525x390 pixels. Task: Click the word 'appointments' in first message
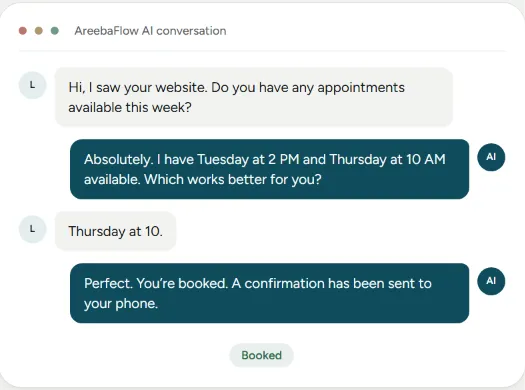point(361,88)
